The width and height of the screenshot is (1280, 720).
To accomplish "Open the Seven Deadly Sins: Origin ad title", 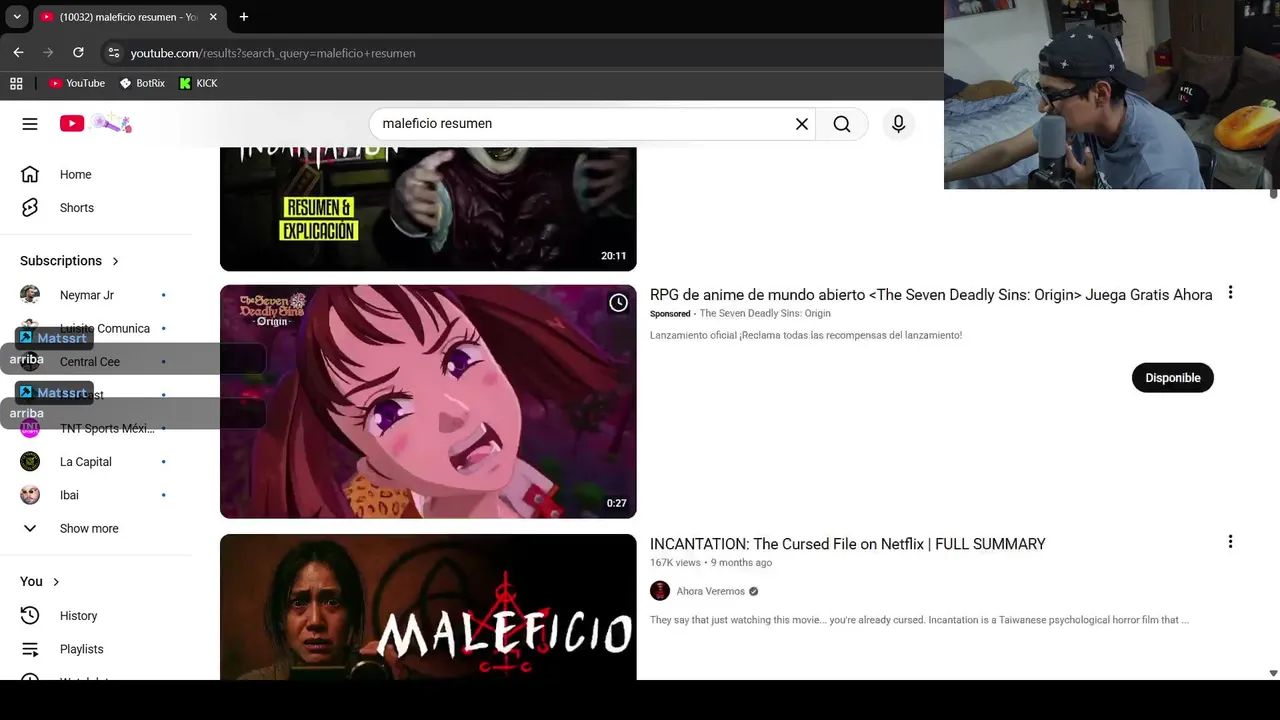I will [931, 295].
